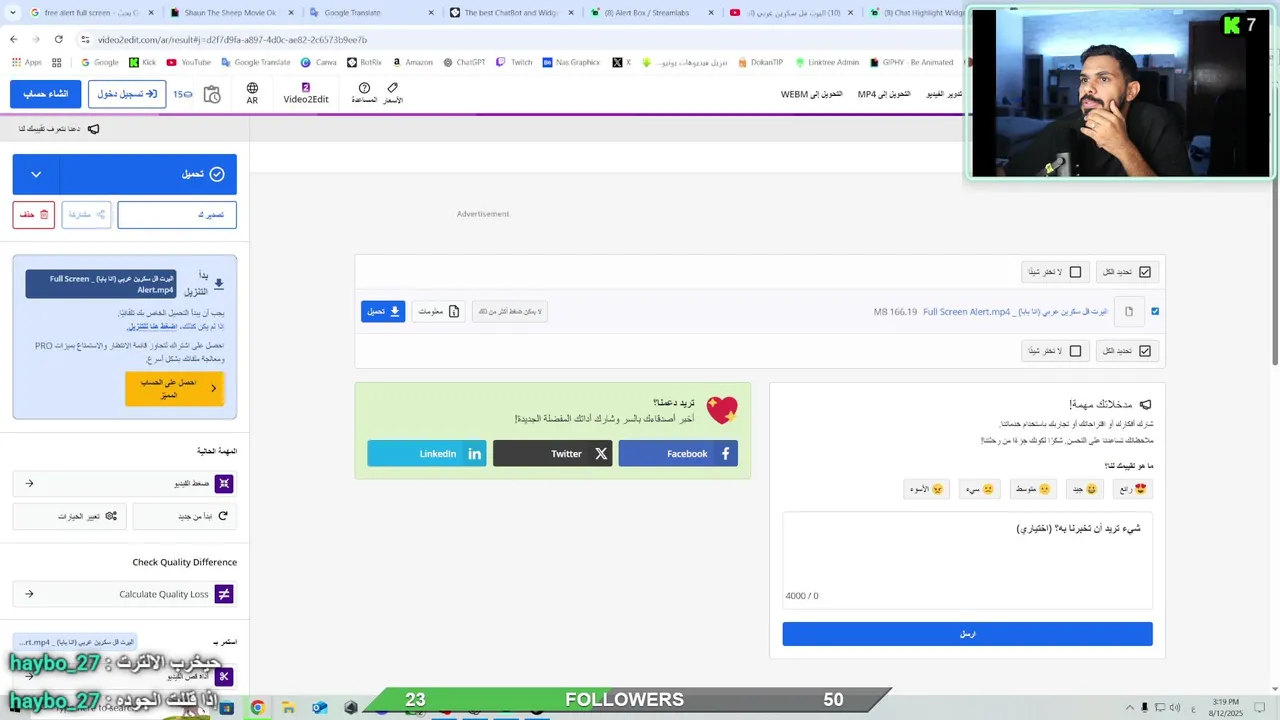This screenshot has width=1280, height=720.
Task: Open the 'التحويل إلى WEBM' menu item
Action: pos(812,94)
